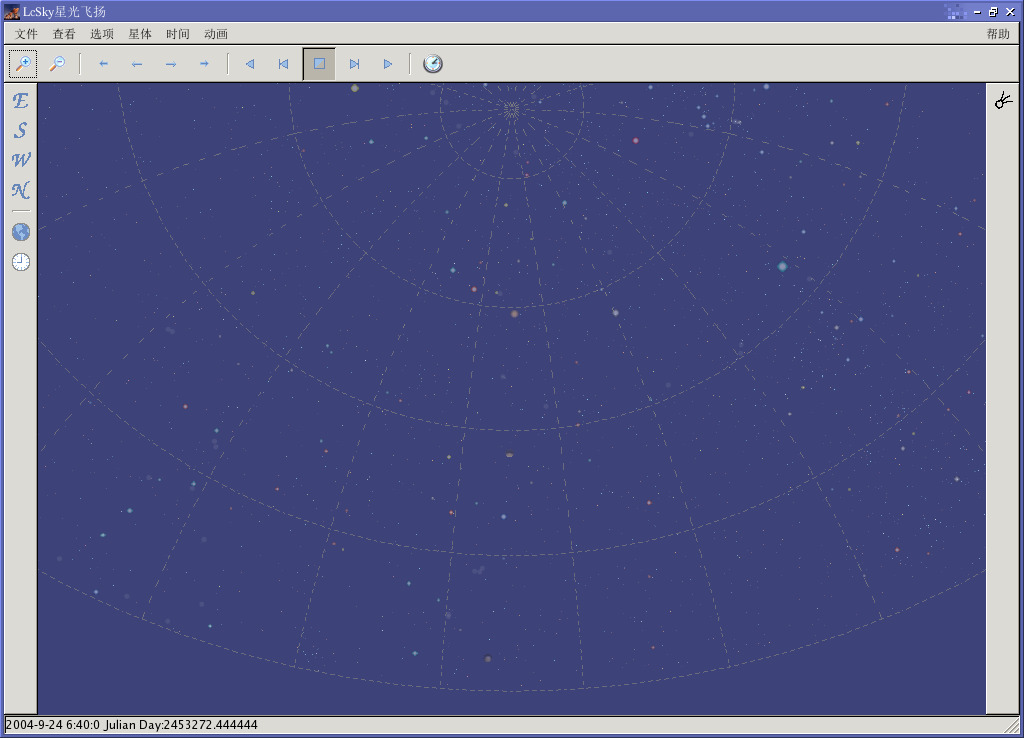This screenshot has width=1024, height=738.
Task: Play the animation in reverse
Action: coord(249,63)
